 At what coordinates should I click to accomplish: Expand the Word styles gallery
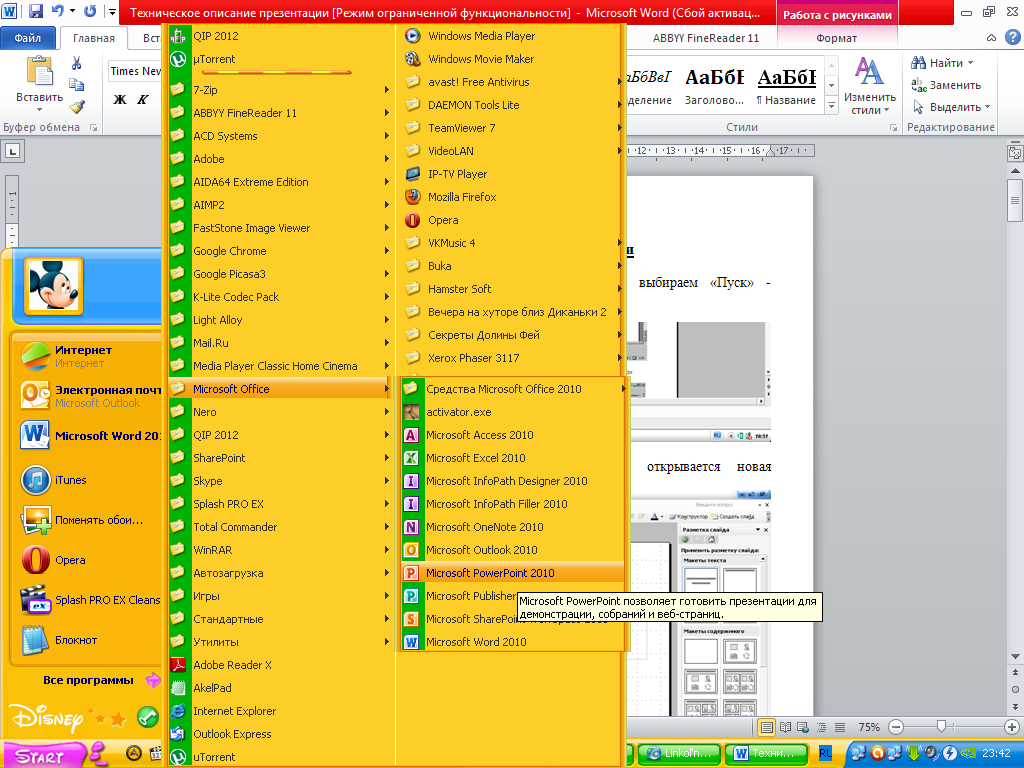tap(831, 105)
